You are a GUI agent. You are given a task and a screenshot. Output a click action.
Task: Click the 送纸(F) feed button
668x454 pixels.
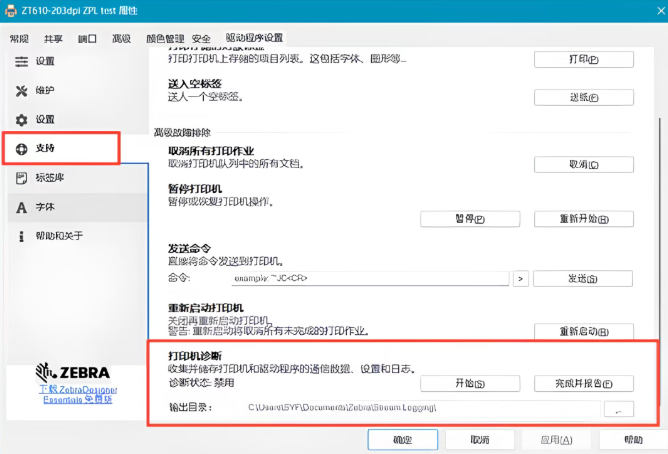pos(584,98)
